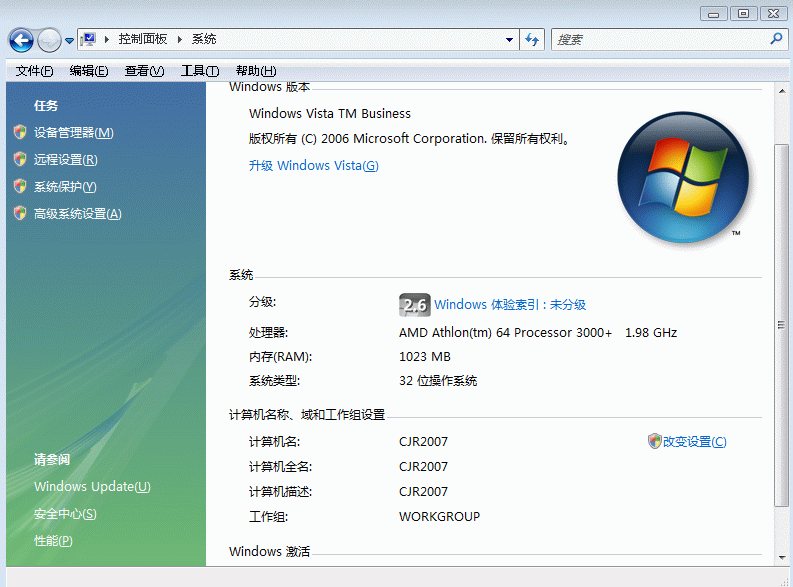Viewport: 793px width, 587px height.
Task: Open Windows 体验索引：未分级 link
Action: tap(510, 304)
